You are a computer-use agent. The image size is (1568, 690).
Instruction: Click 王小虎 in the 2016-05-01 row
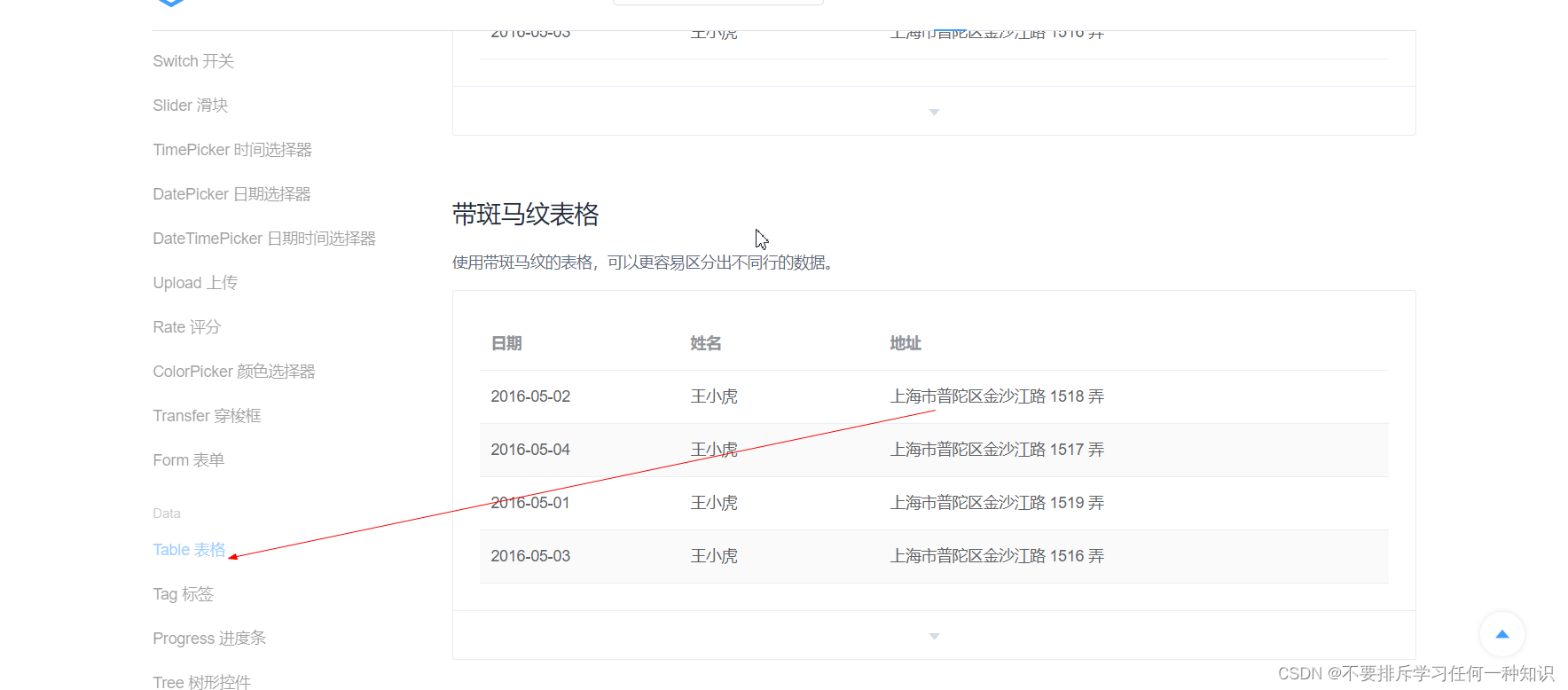(714, 503)
